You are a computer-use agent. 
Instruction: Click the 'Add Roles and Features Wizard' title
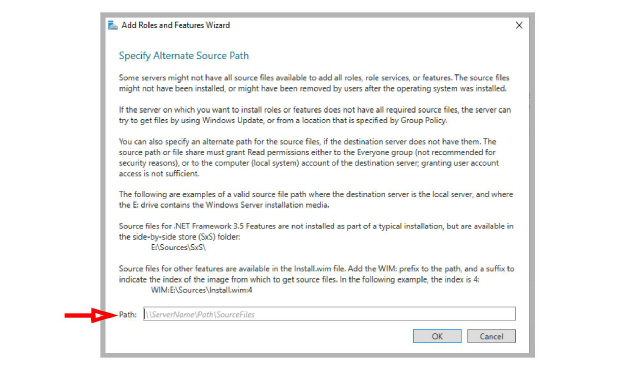(175, 25)
